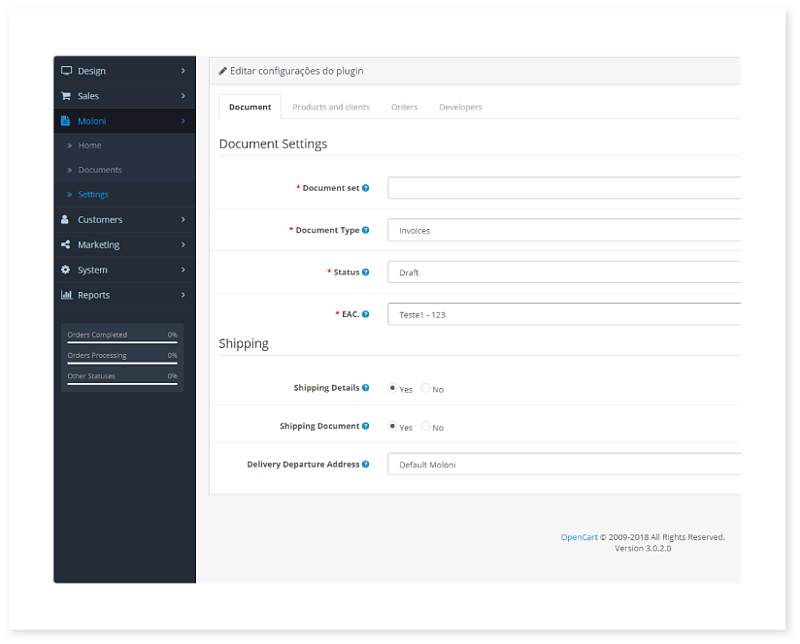Click the Marketing share icon
The width and height of the screenshot is (800, 644).
click(x=65, y=244)
